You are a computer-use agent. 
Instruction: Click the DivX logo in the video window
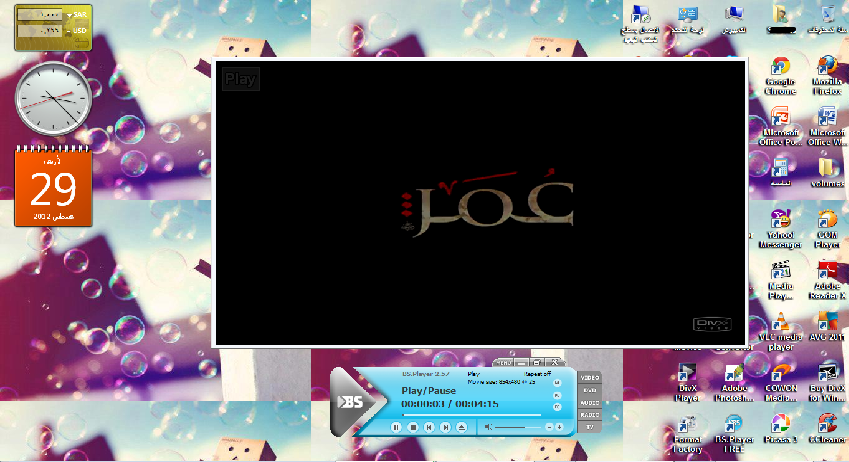click(712, 324)
